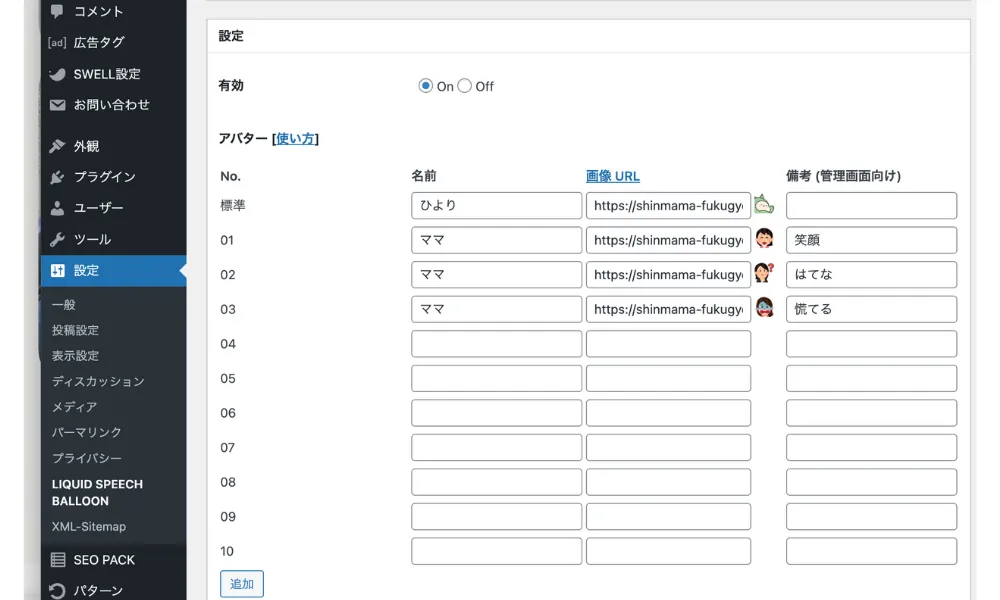Image resolution: width=1000 pixels, height=600 pixels.
Task: Click the name field in row 04
Action: click(x=496, y=344)
